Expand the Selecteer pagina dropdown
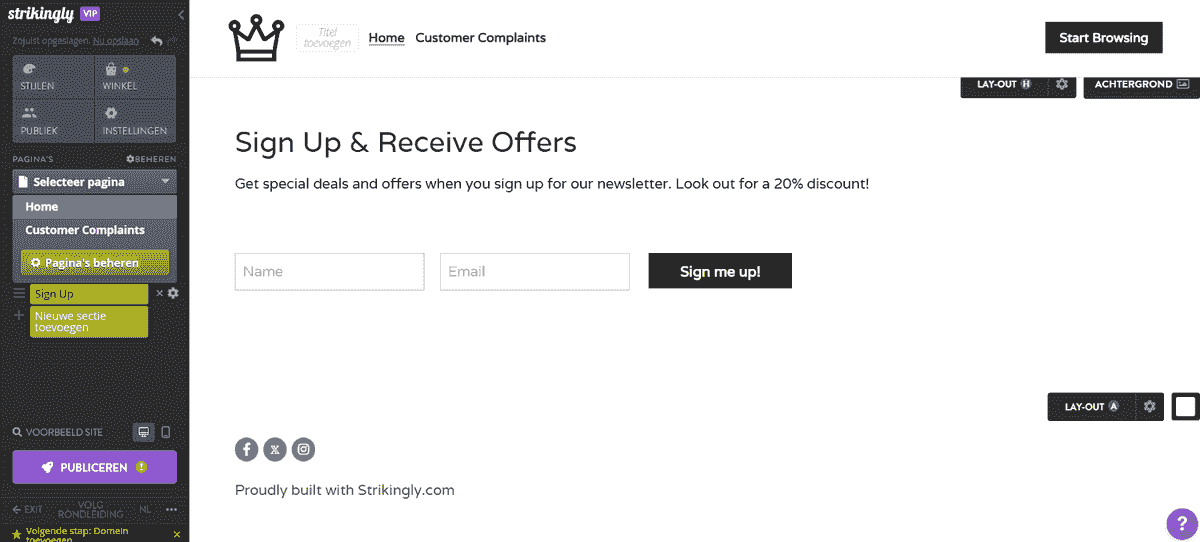This screenshot has height=542, width=1200. point(95,182)
